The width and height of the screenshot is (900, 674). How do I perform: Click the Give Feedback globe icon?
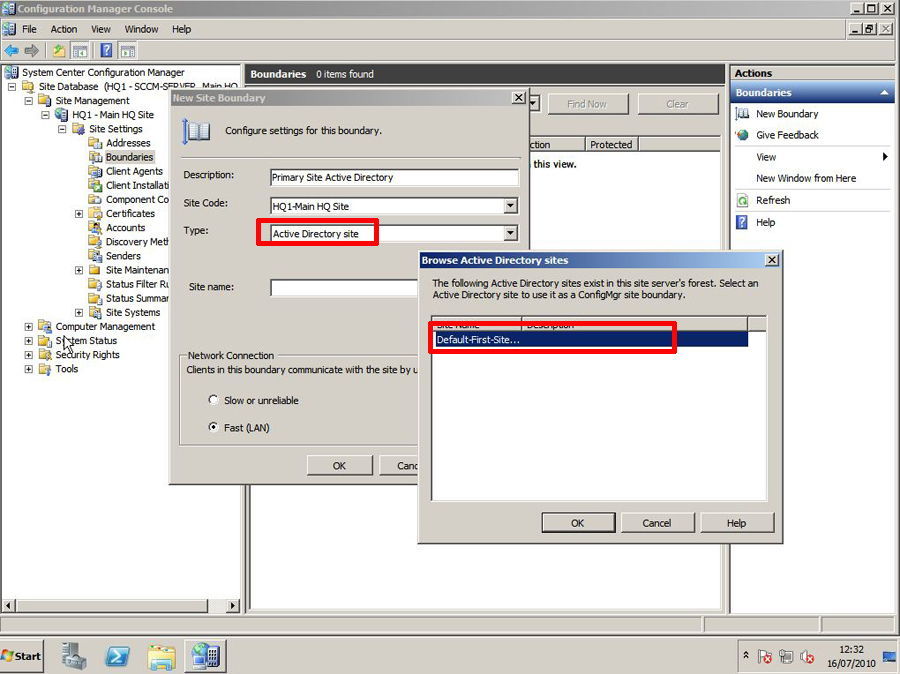[x=742, y=135]
